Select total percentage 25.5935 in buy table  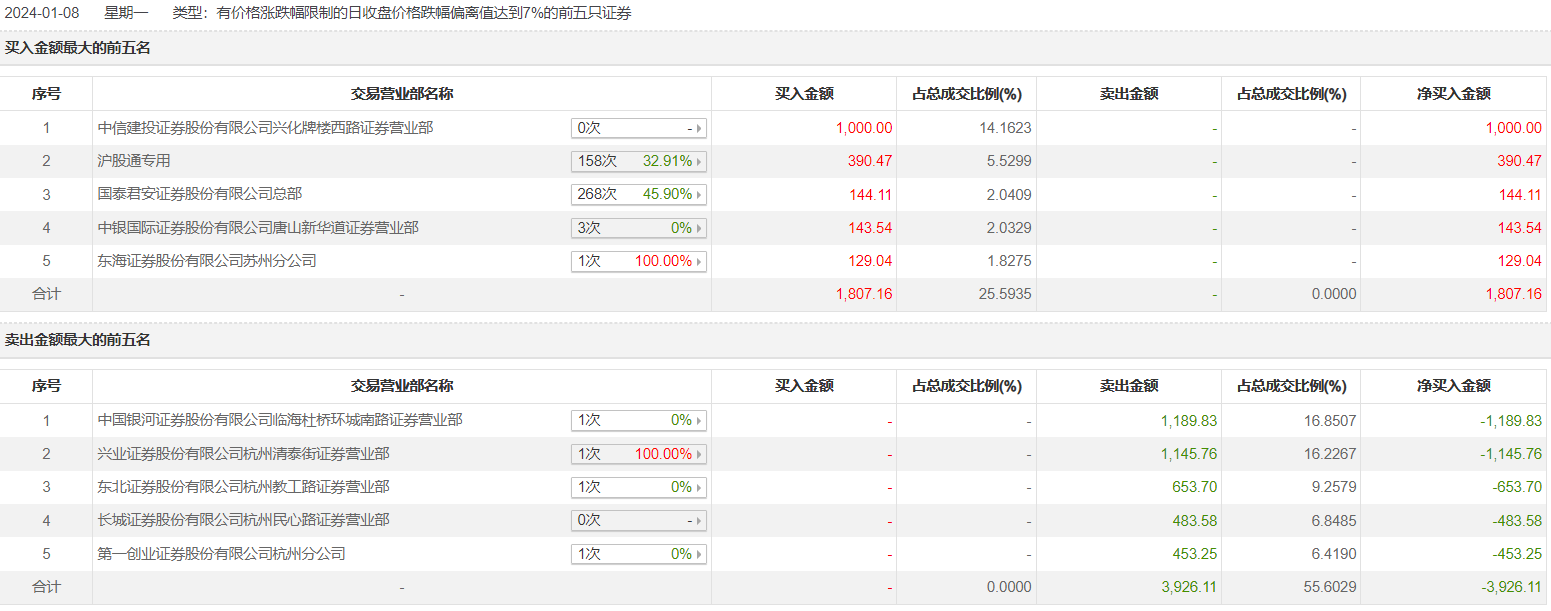tap(1003, 294)
